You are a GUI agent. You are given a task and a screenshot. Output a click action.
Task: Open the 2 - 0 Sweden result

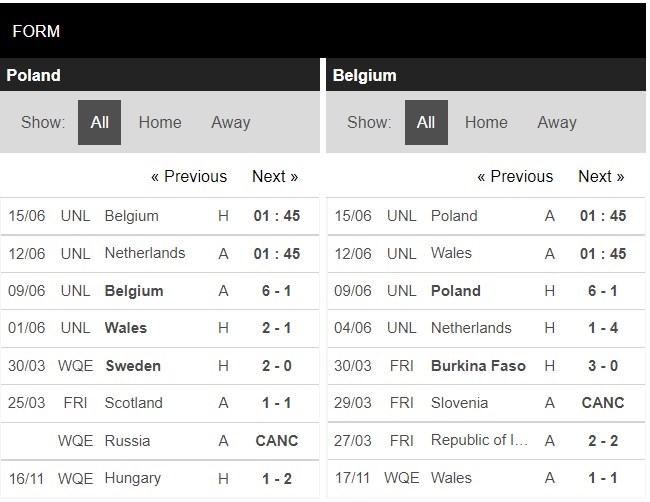(x=160, y=366)
